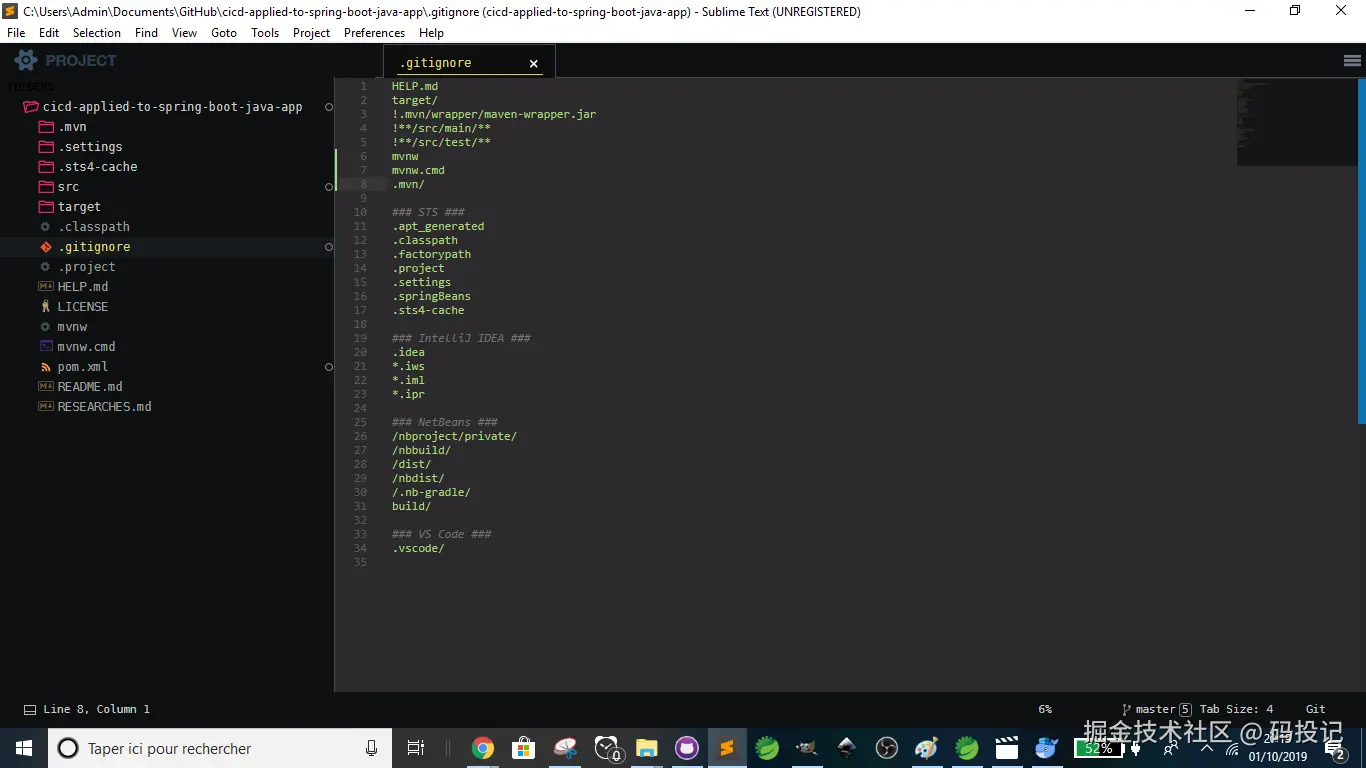Click the markdown icon beside RESEARCHES.md
Screen dimensions: 1366x768
tap(45, 407)
